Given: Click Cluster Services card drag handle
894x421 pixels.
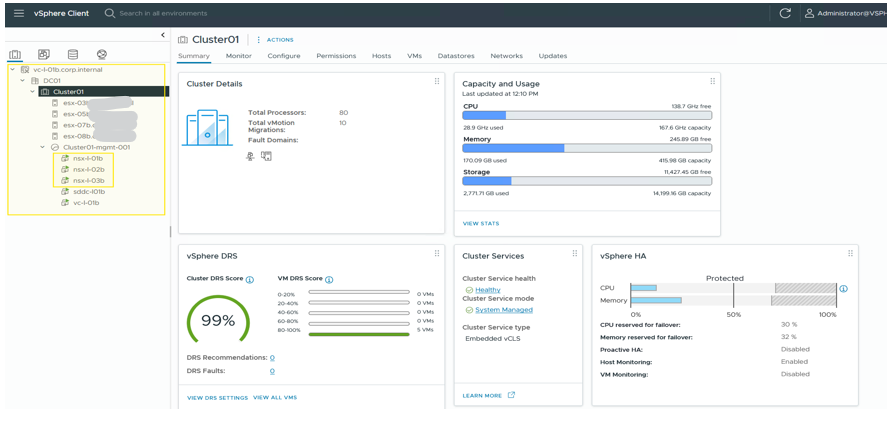Looking at the screenshot, I should click(x=575, y=253).
